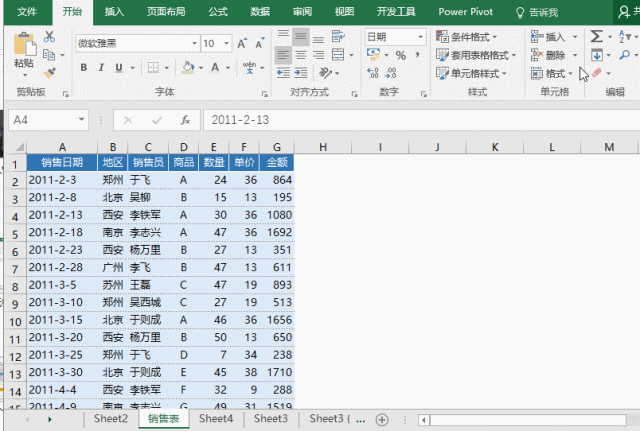
Task: Toggle Bold formatting
Action: (84, 68)
